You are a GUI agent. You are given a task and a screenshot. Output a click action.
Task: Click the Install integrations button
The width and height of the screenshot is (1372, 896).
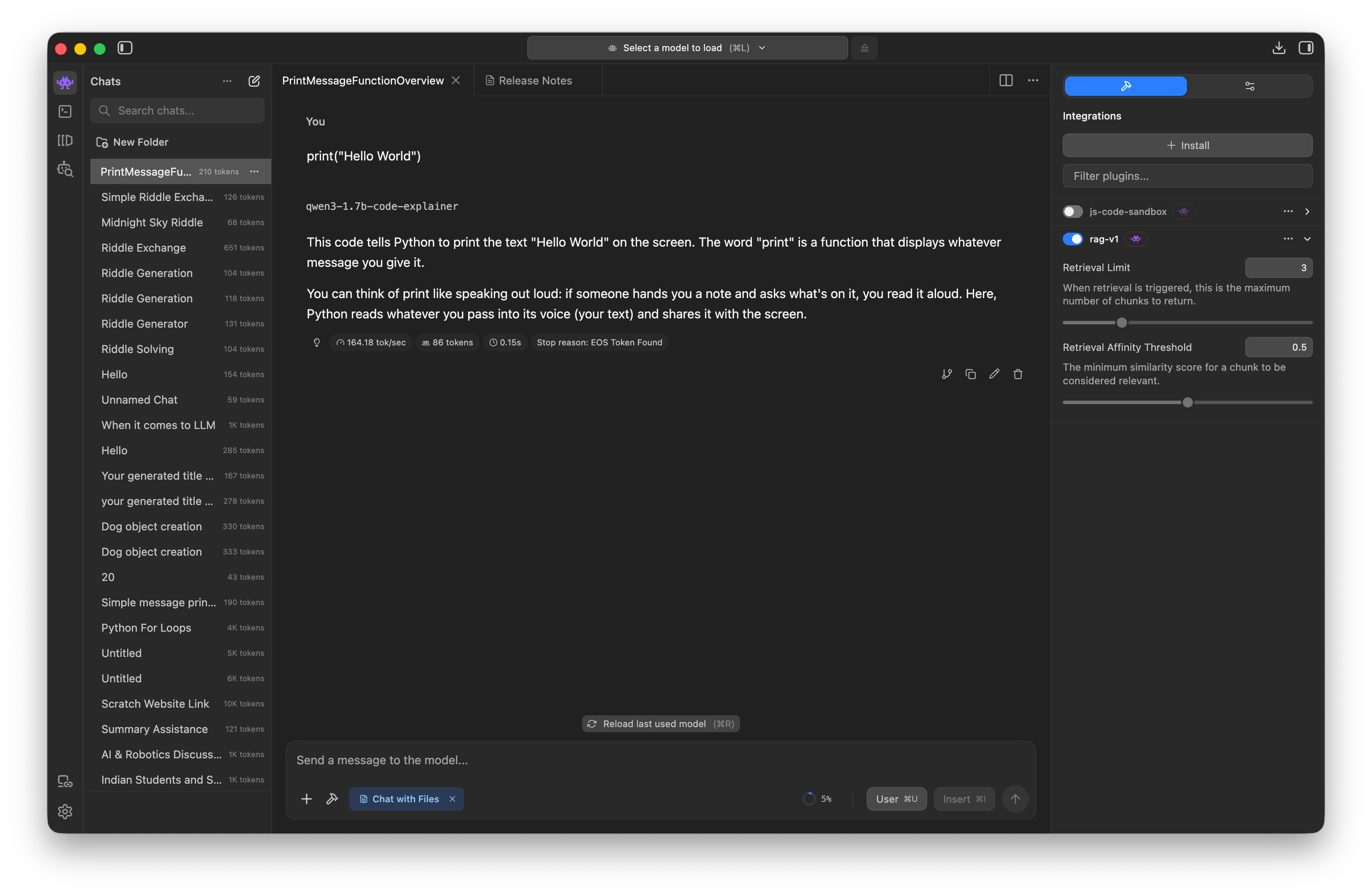1187,145
